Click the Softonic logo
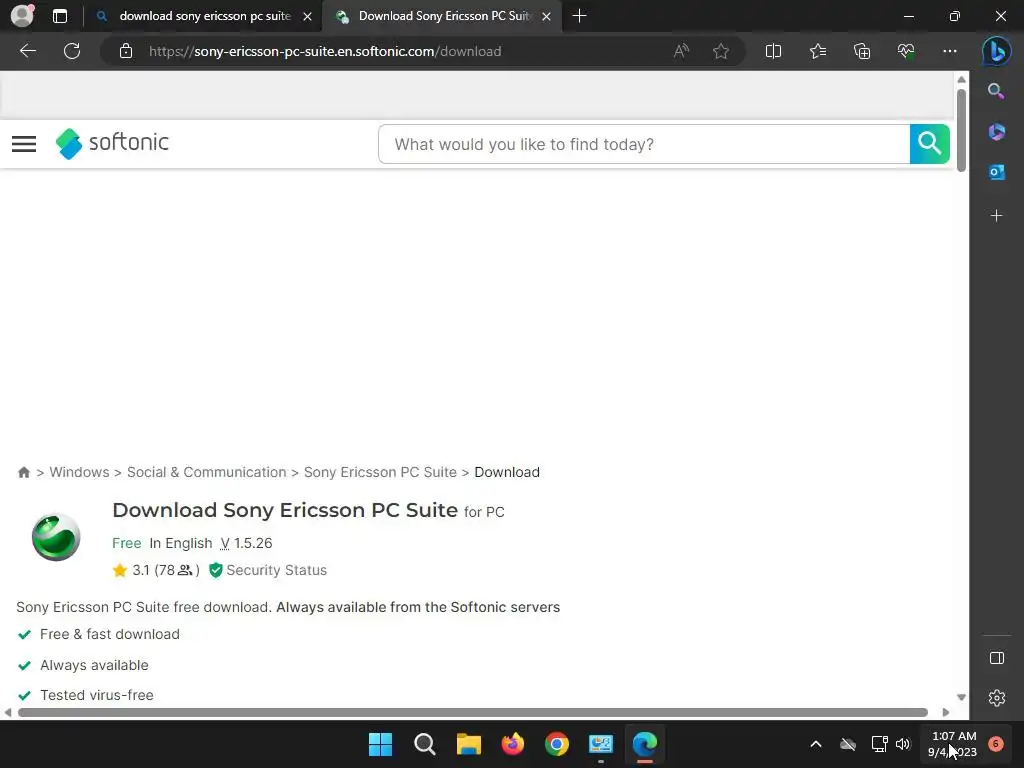1024x768 pixels. [112, 143]
